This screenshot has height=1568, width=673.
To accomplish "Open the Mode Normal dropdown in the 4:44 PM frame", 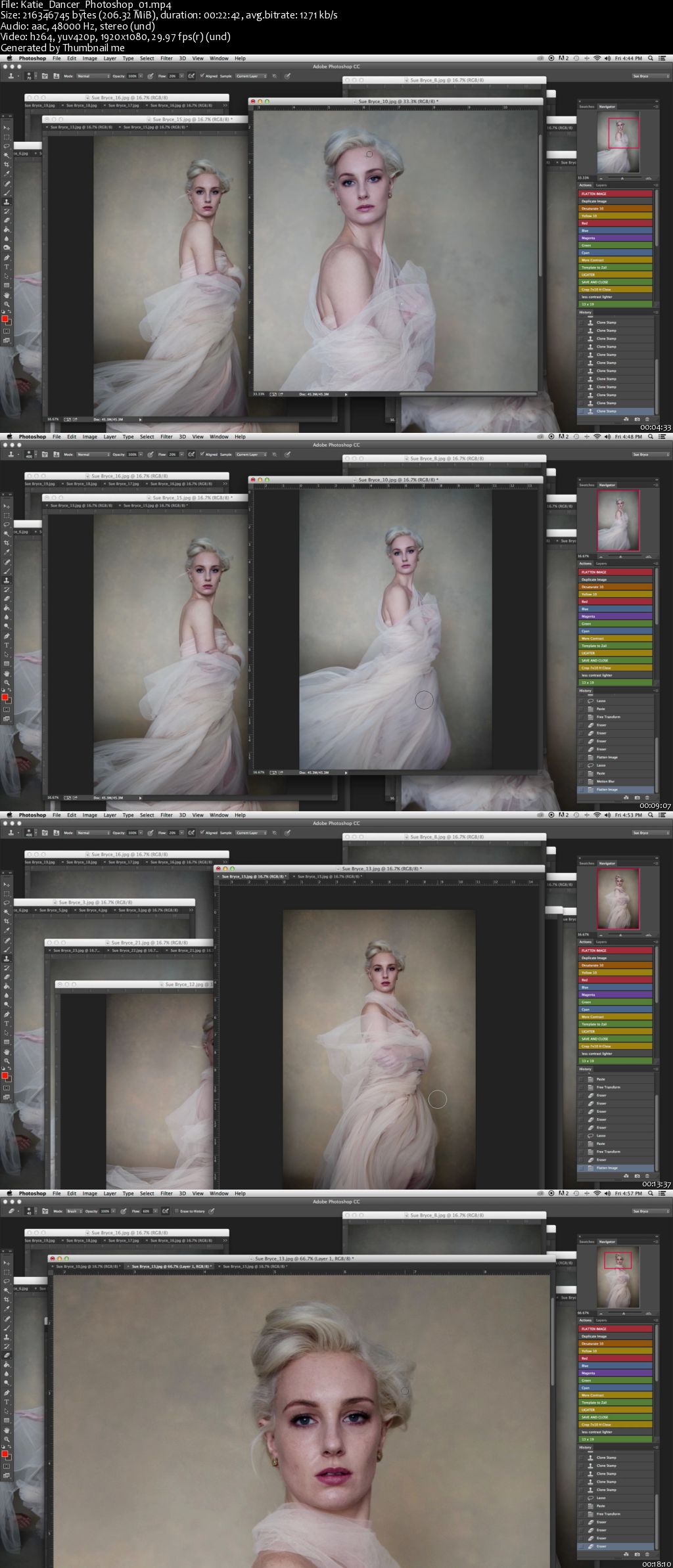I will click(94, 76).
